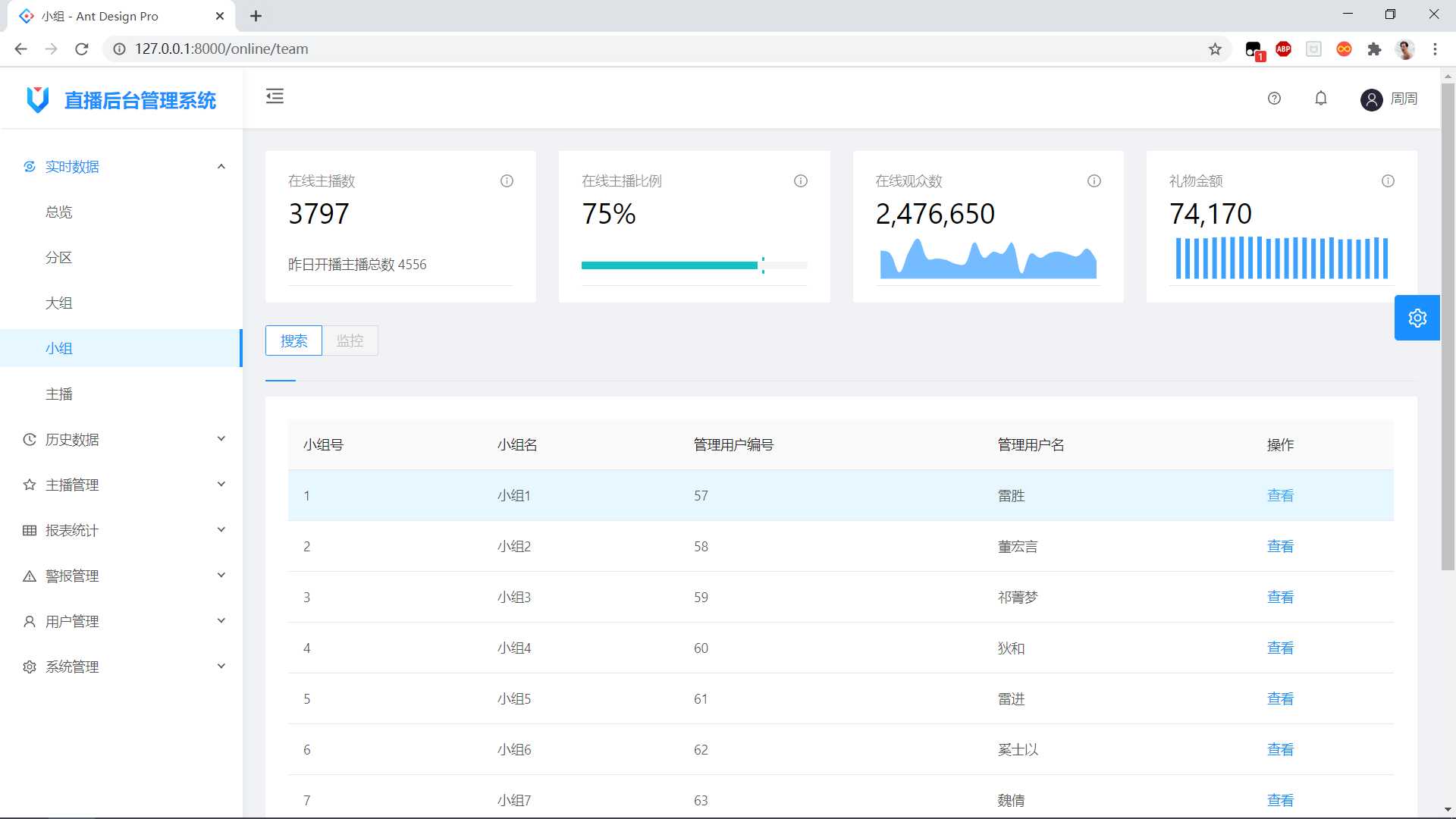Image resolution: width=1456 pixels, height=819 pixels.
Task: Expand the 警报管理 menu
Action: coord(121,576)
